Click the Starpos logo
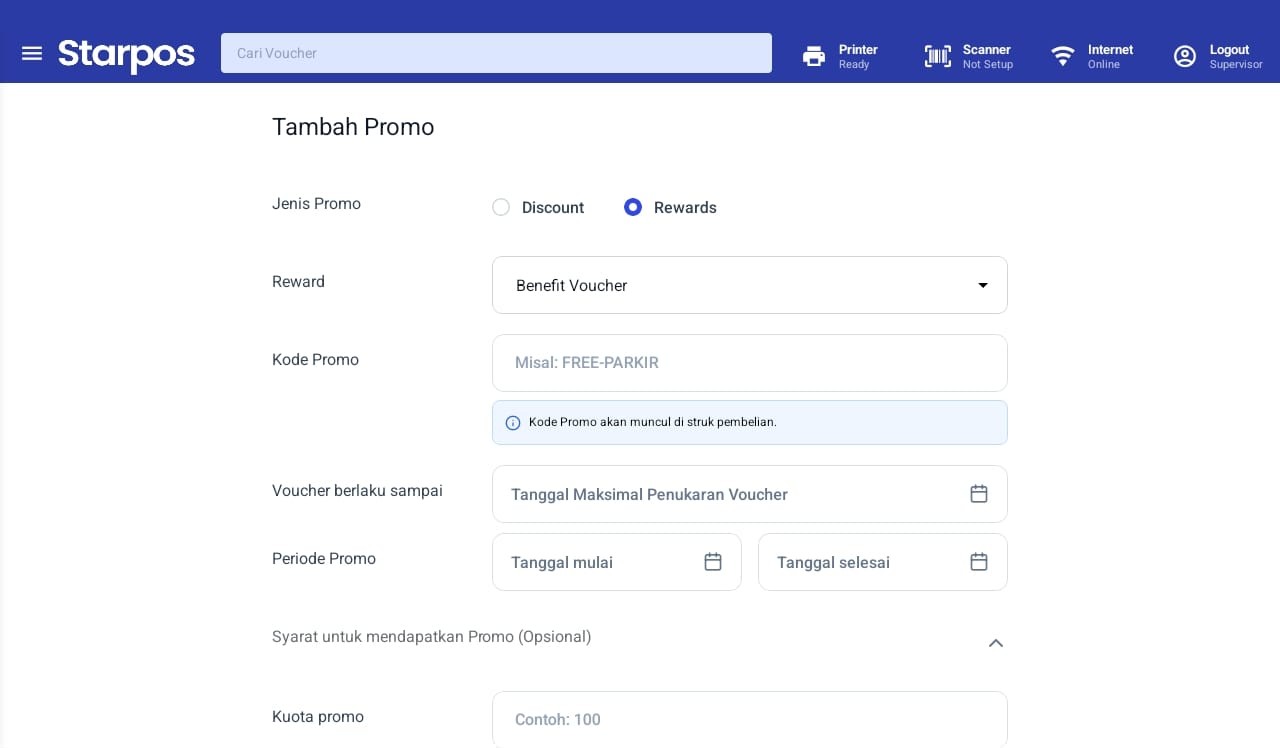 126,55
